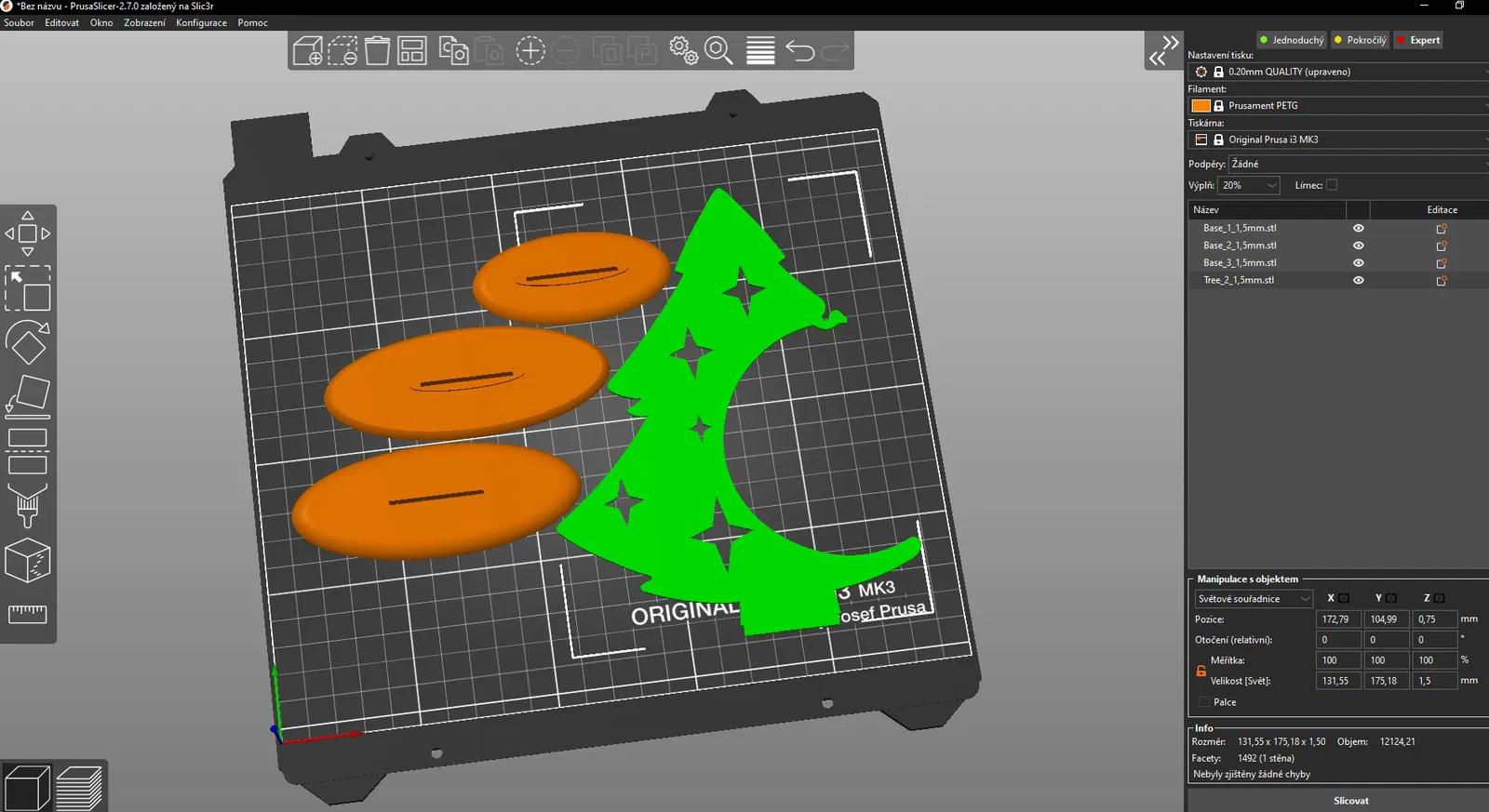Select the Seam painting cube tool

[x=28, y=561]
